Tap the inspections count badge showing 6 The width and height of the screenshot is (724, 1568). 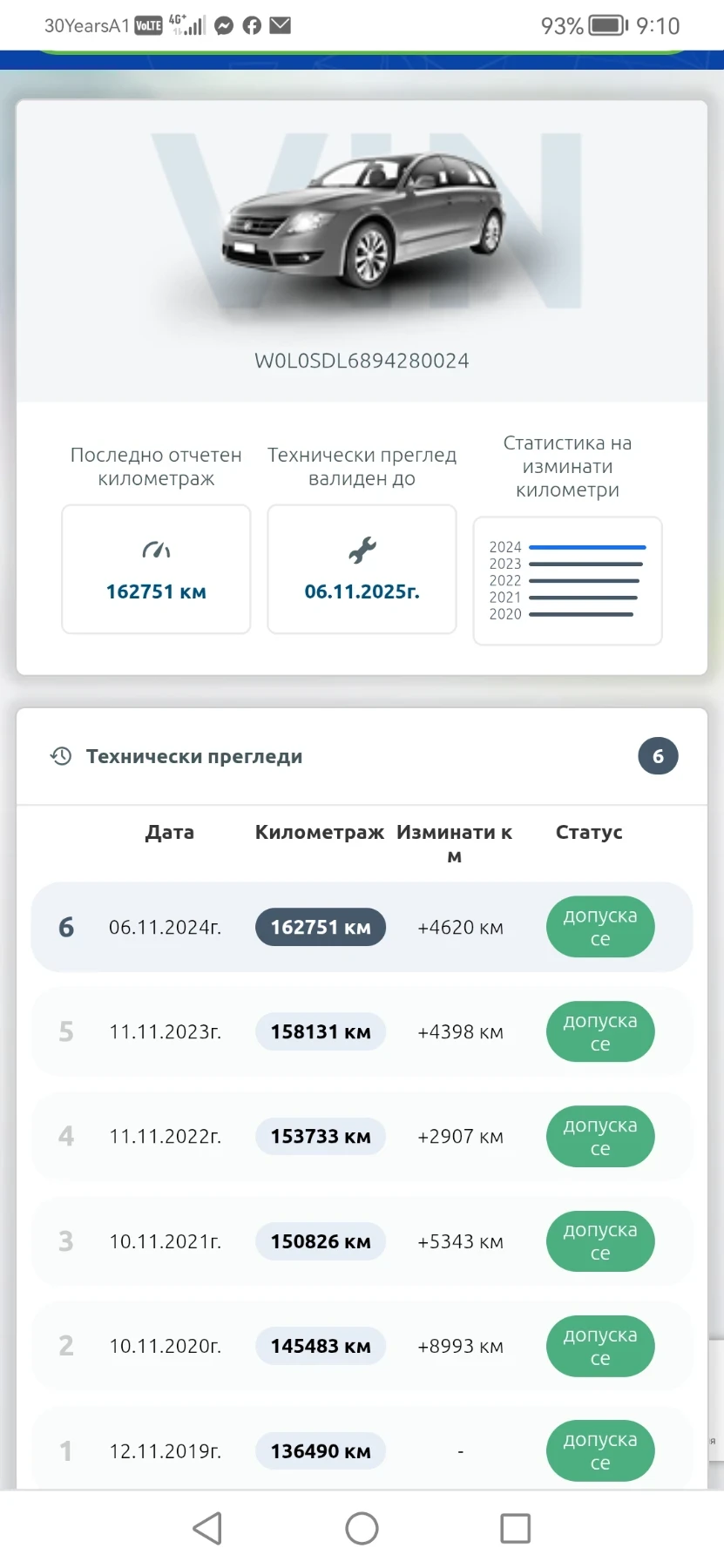(658, 756)
